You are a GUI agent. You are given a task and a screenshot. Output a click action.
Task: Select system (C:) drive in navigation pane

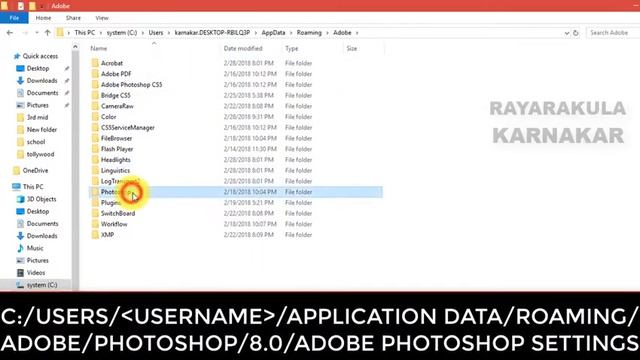click(x=42, y=284)
